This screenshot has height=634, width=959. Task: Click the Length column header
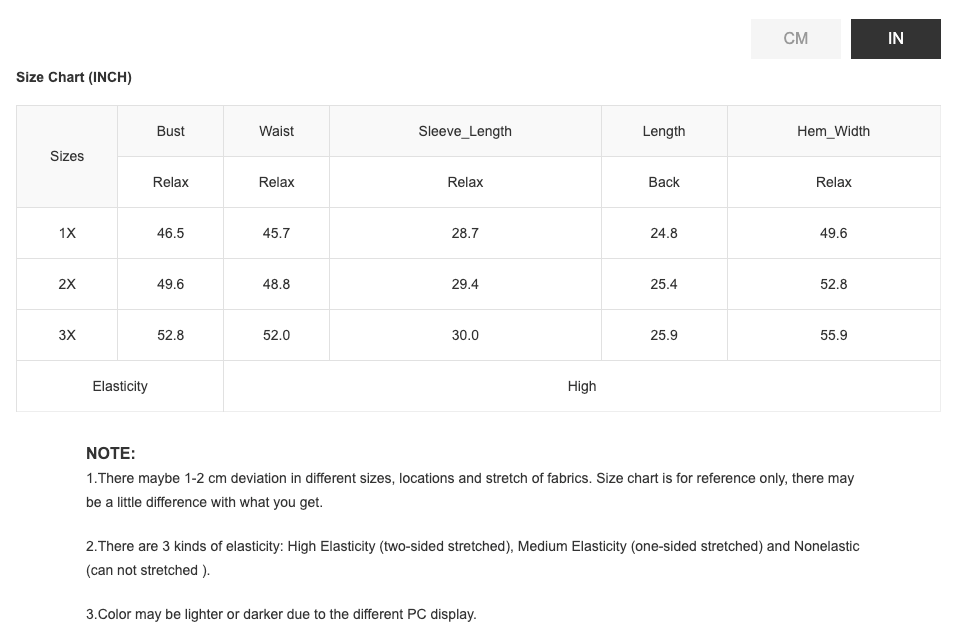(x=664, y=131)
